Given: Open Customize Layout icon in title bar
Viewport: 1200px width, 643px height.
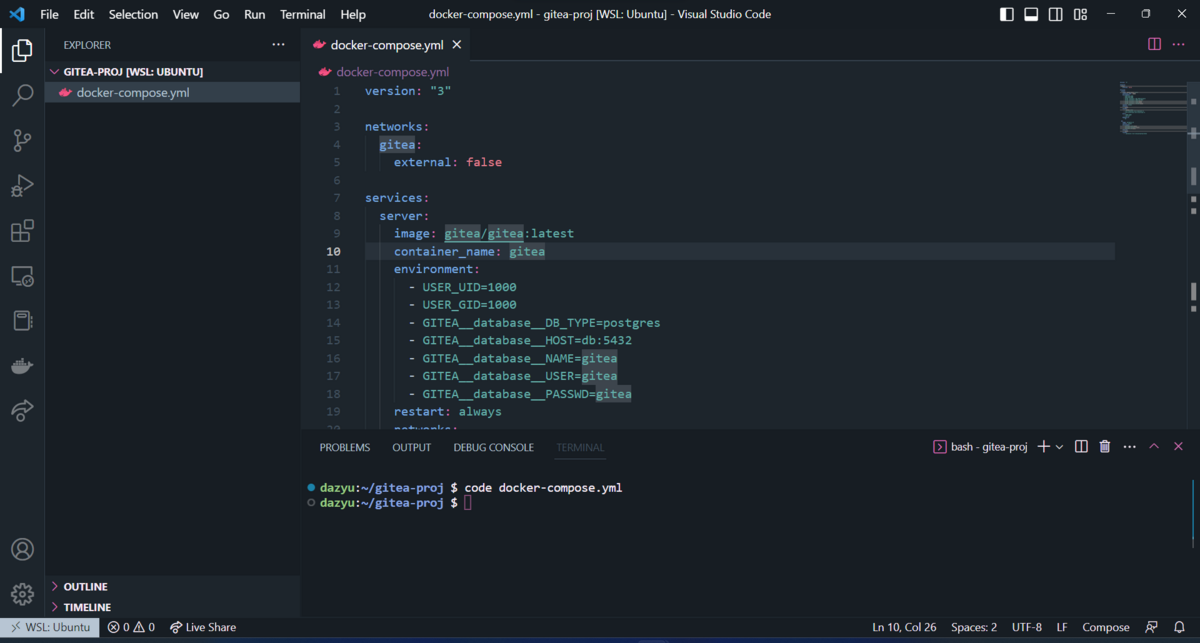Looking at the screenshot, I should (x=1081, y=14).
